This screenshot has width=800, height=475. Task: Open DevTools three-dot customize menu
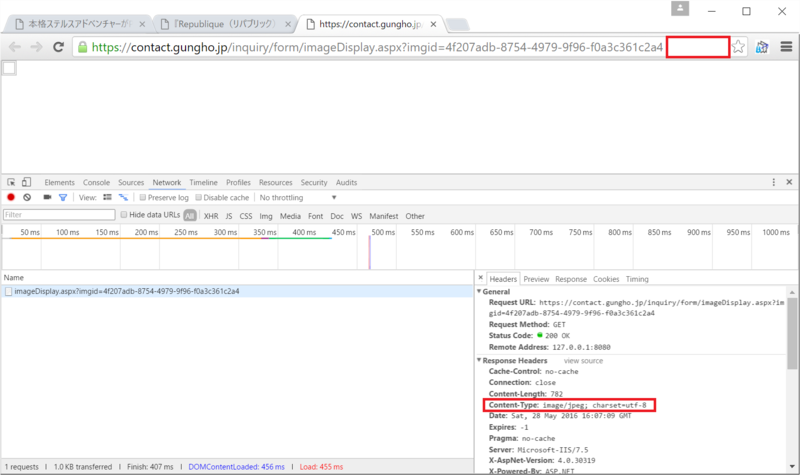pos(773,182)
